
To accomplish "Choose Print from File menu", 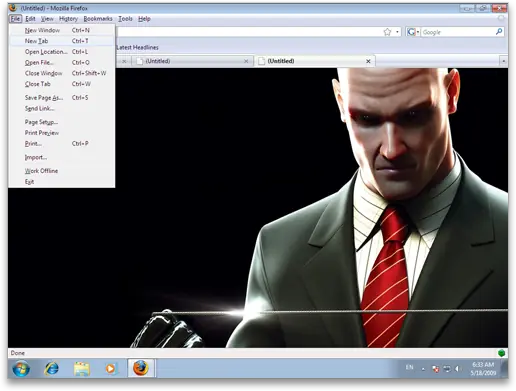I will pyautogui.click(x=62, y=143).
